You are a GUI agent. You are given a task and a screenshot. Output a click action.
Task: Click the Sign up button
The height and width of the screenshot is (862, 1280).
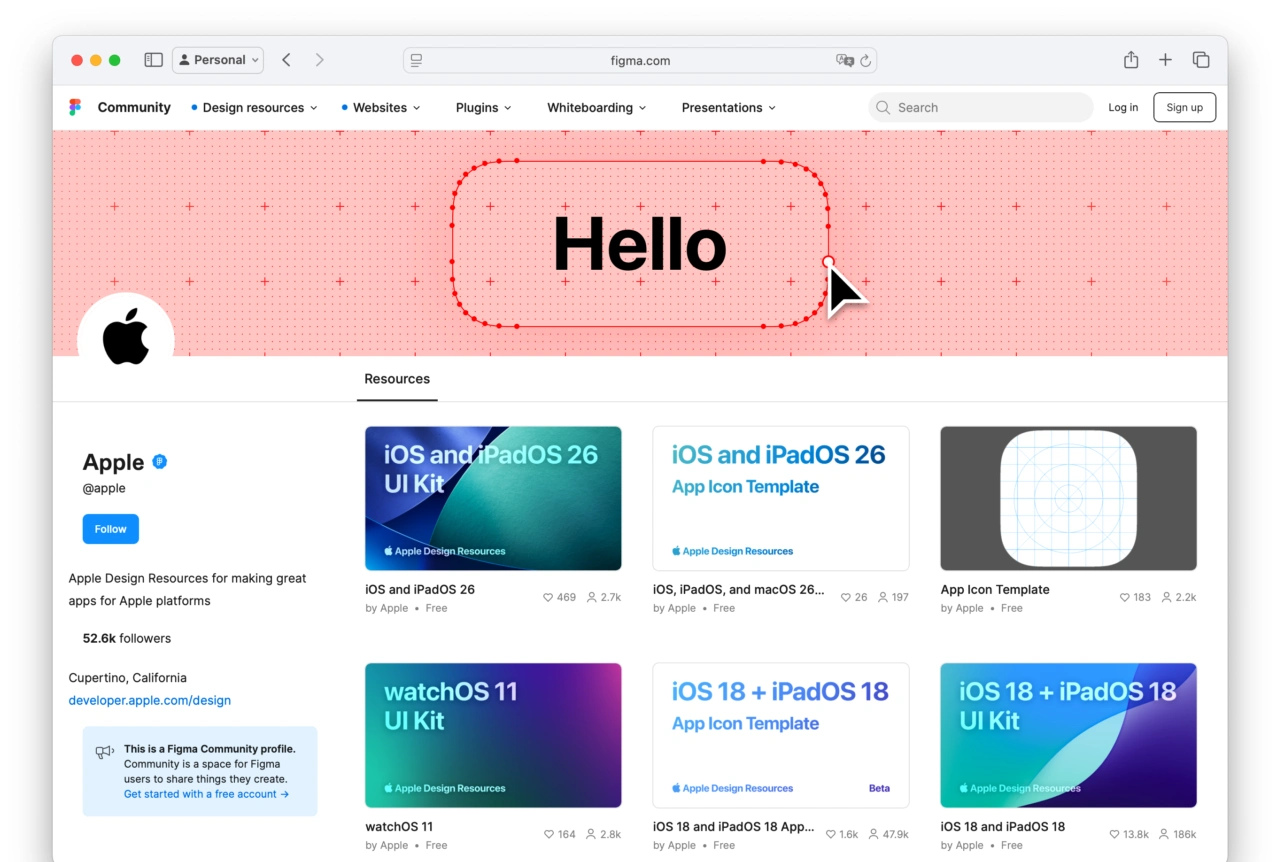coord(1184,108)
